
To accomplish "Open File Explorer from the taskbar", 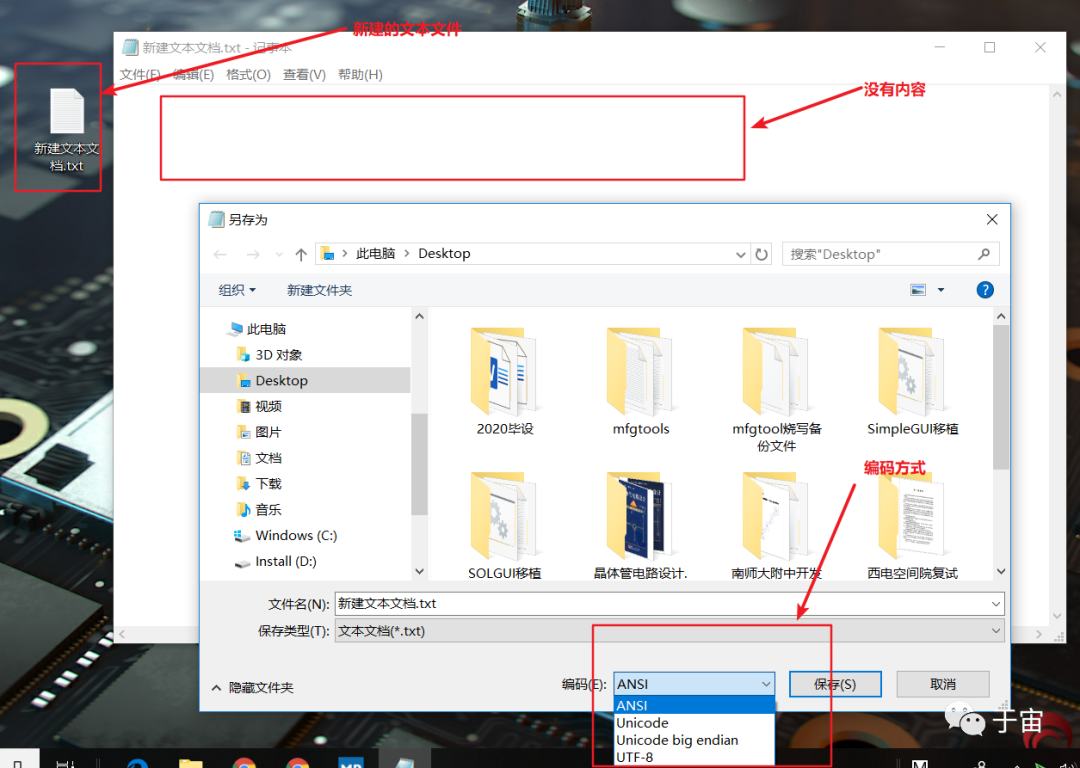I will (191, 762).
